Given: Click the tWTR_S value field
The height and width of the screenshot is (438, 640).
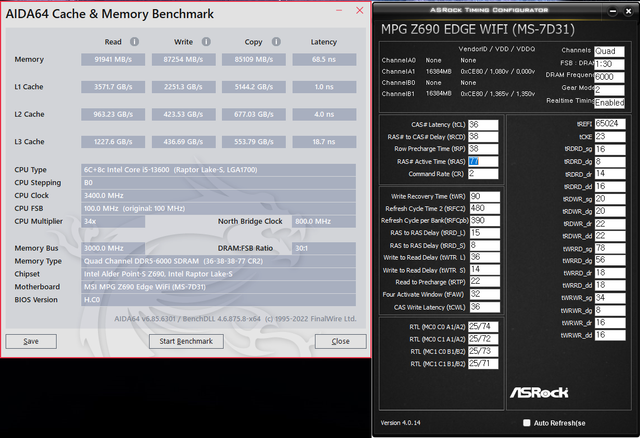Looking at the screenshot, I should pos(484,270).
